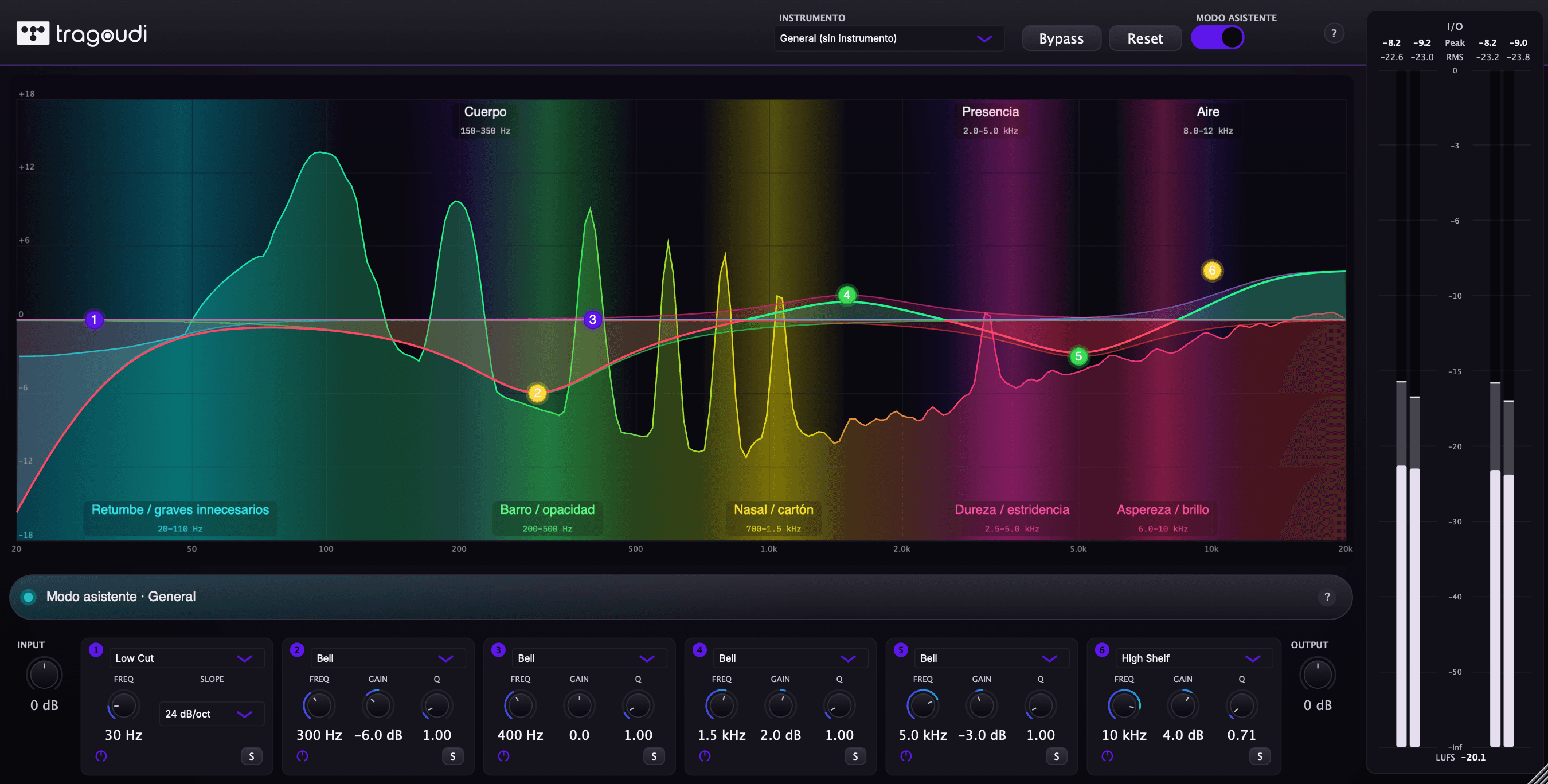
Task: Click band 5 number badge
Action: [901, 650]
